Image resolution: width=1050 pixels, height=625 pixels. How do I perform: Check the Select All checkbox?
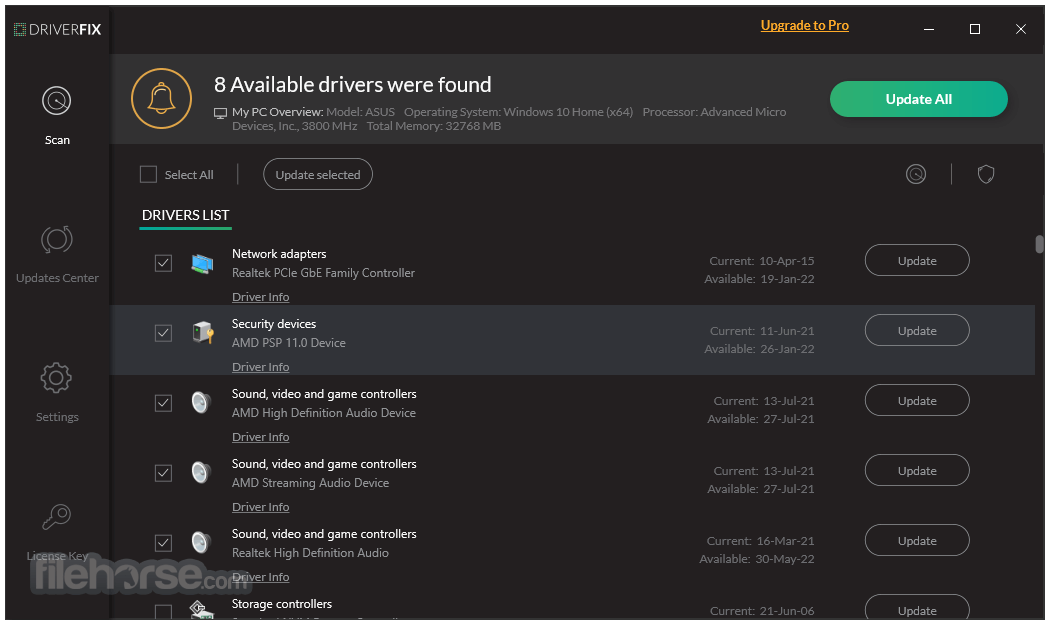(x=148, y=174)
